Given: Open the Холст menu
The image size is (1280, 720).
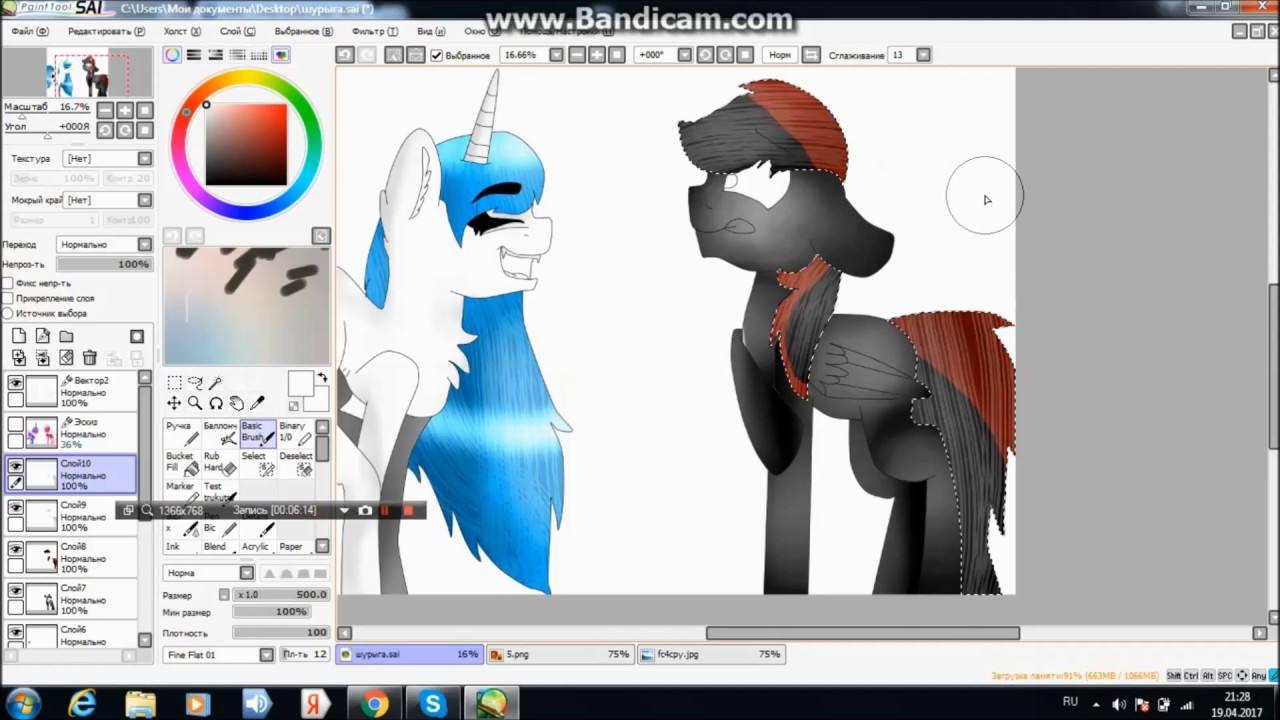Looking at the screenshot, I should coord(181,31).
